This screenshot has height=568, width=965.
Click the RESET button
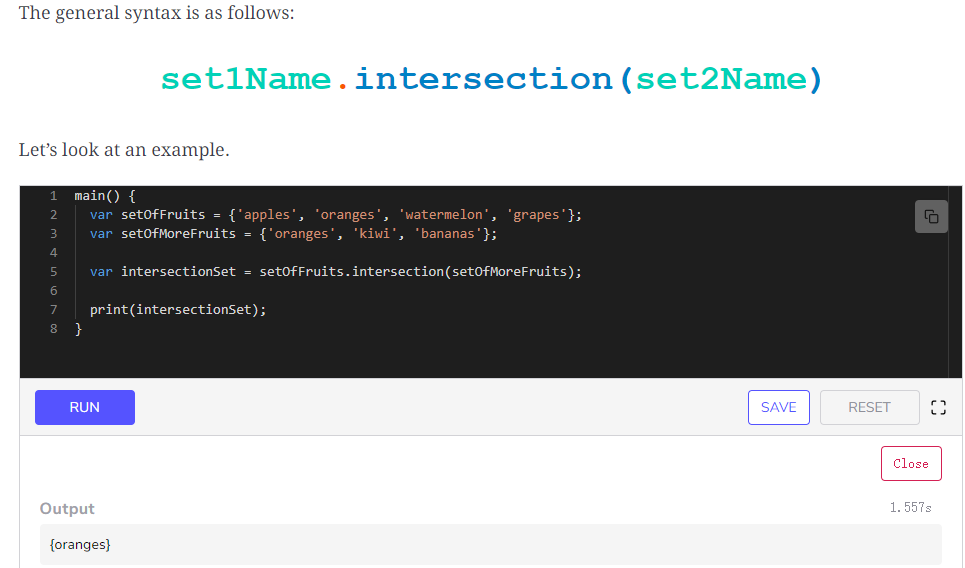coord(869,407)
